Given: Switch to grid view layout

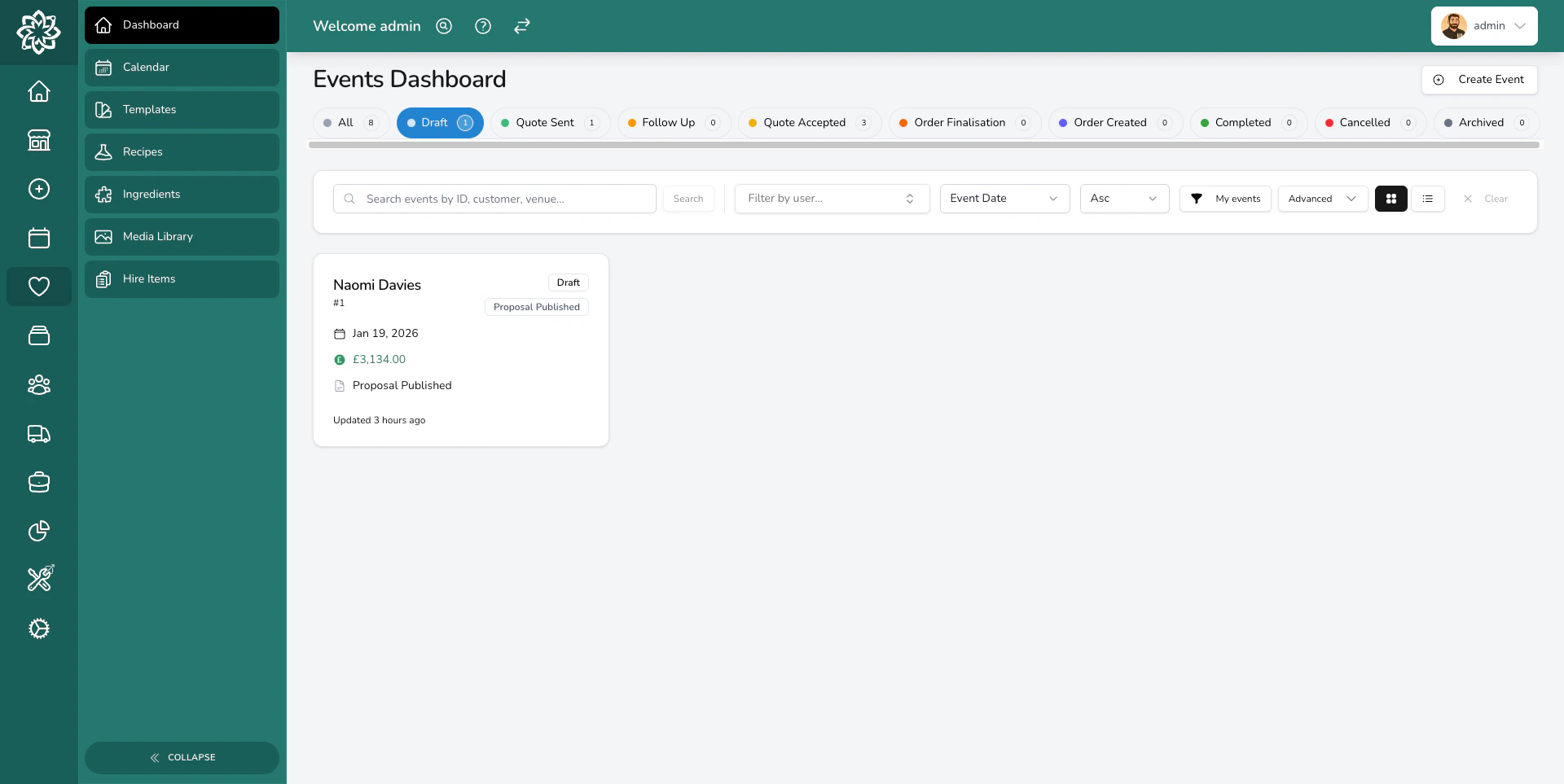Looking at the screenshot, I should (1390, 198).
